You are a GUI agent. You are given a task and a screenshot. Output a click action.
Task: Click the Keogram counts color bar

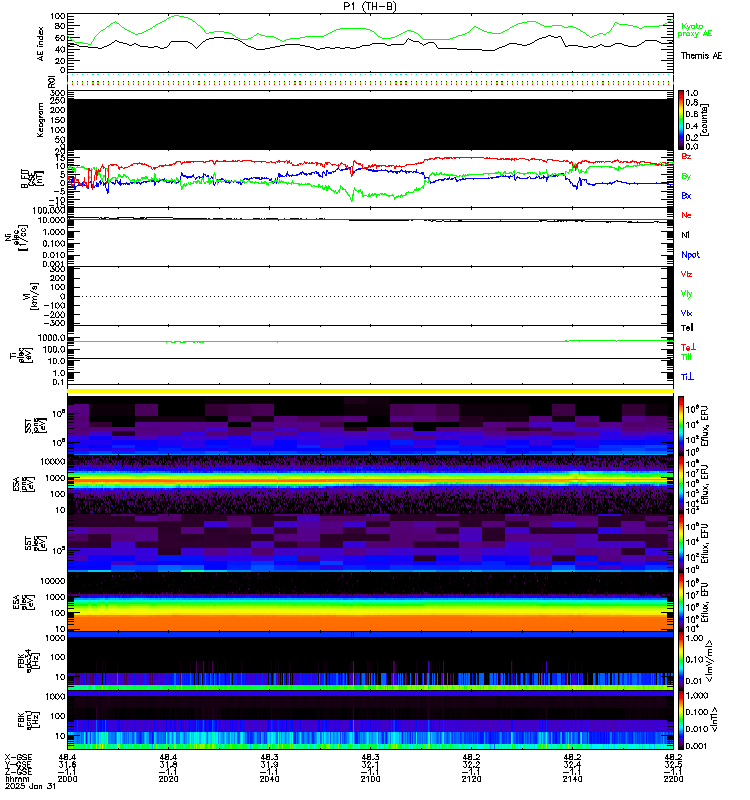point(681,120)
